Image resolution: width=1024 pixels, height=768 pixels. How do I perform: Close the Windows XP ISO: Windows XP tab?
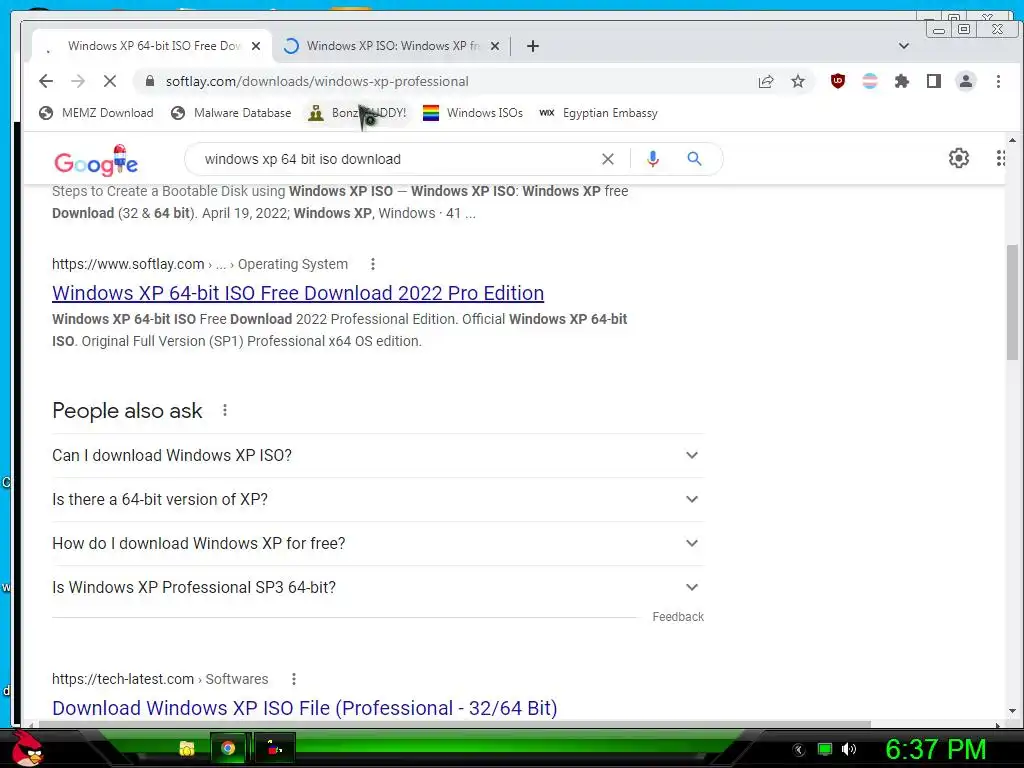pos(495,46)
